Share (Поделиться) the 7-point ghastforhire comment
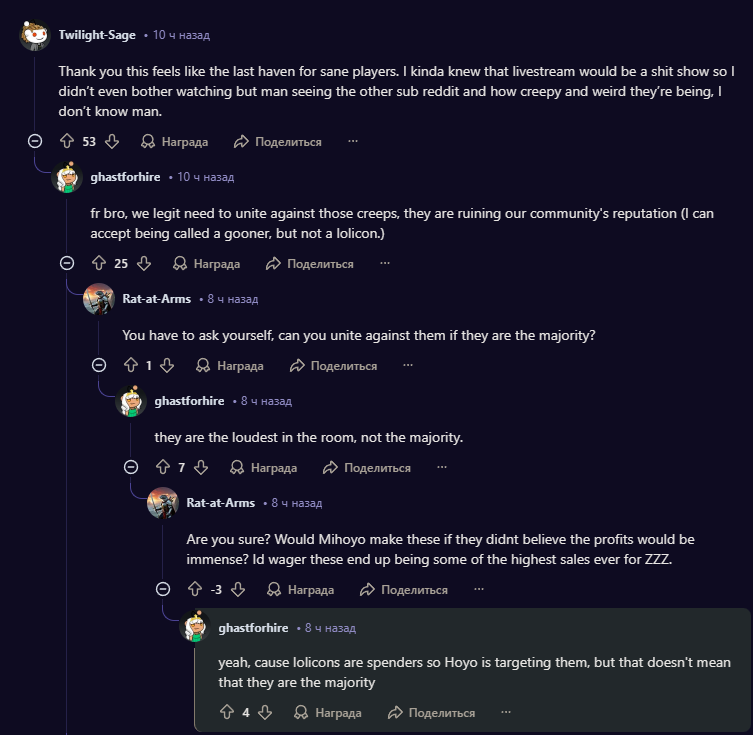The width and height of the screenshot is (753, 735). [367, 468]
